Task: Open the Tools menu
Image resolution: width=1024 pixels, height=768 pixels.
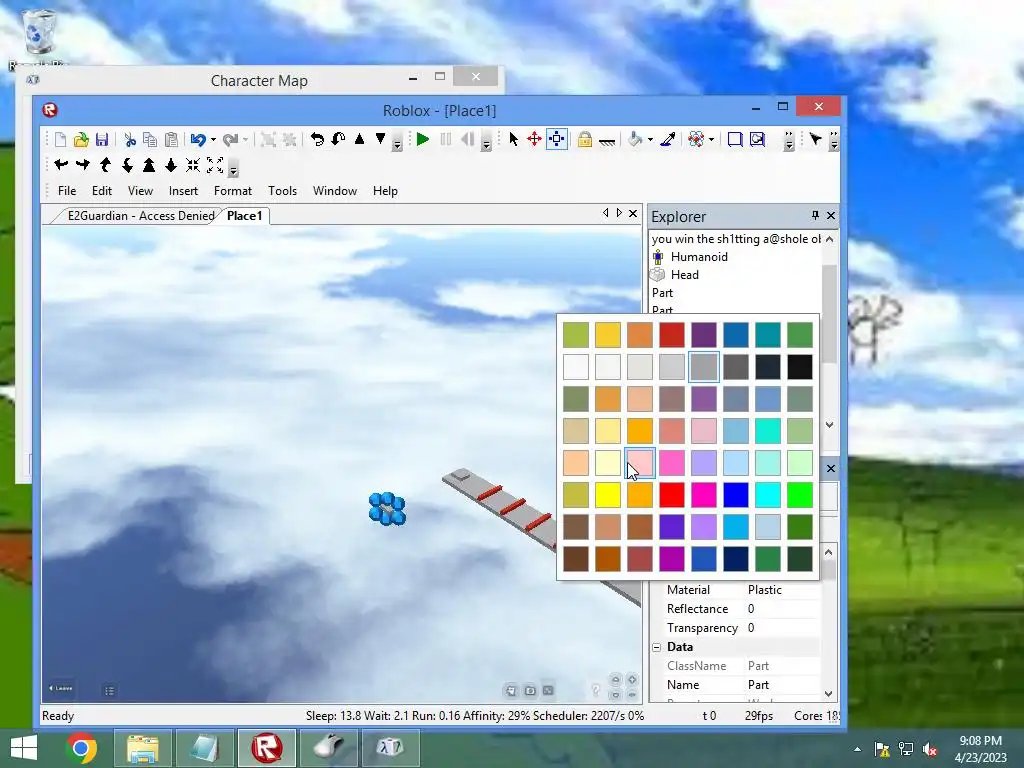Action: click(x=282, y=191)
